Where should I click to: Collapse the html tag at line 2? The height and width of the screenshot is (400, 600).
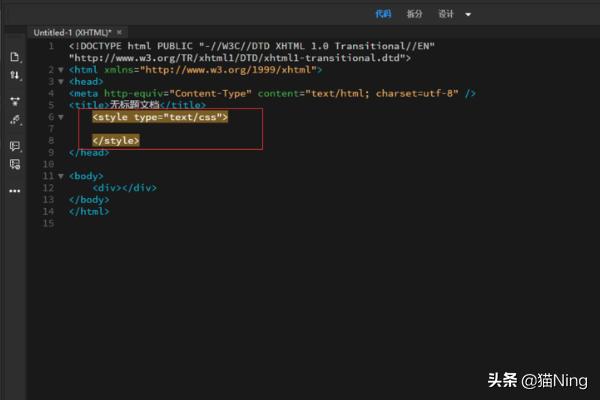(59, 70)
